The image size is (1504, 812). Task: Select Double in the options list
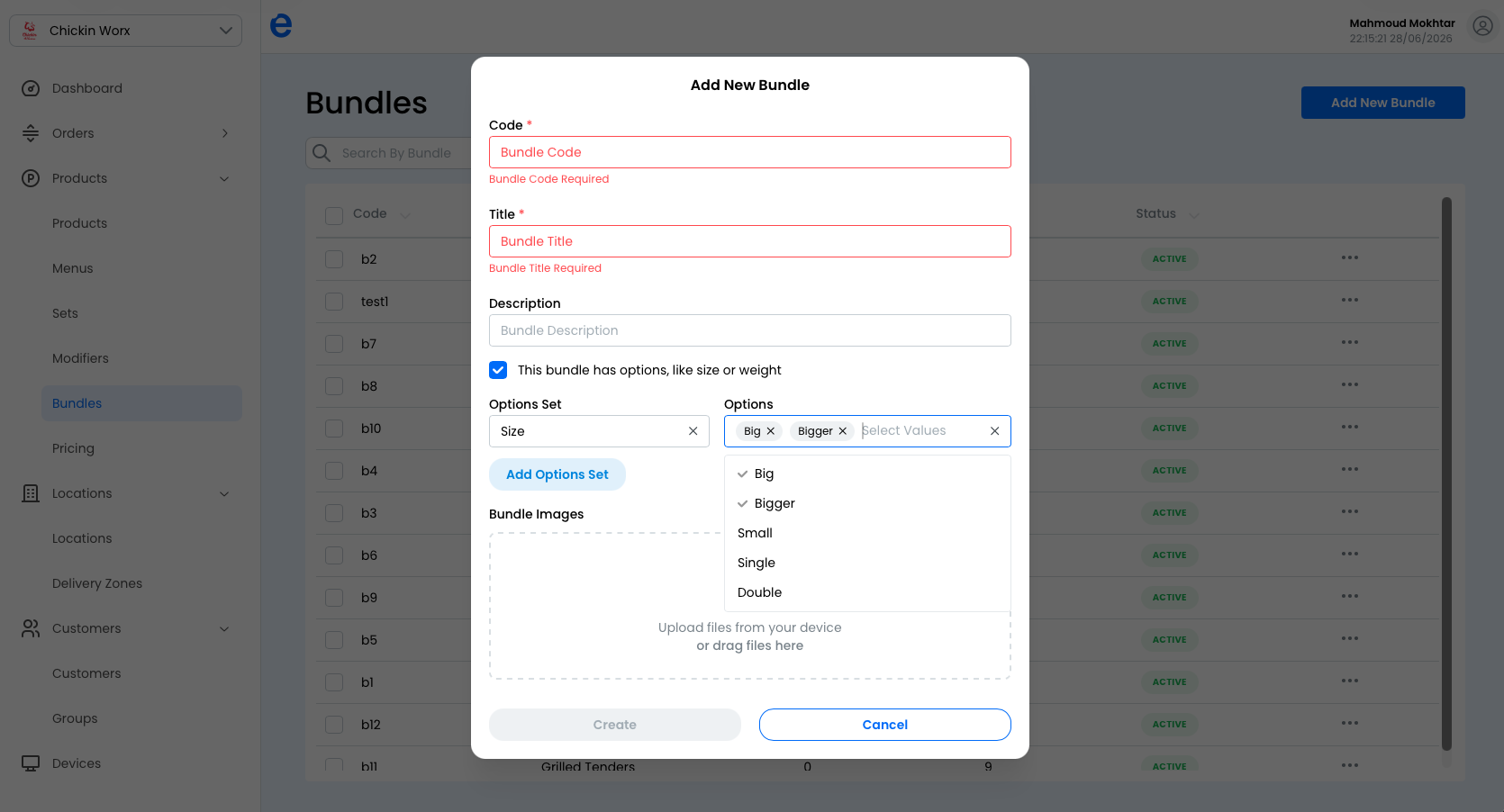pyautogui.click(x=867, y=592)
